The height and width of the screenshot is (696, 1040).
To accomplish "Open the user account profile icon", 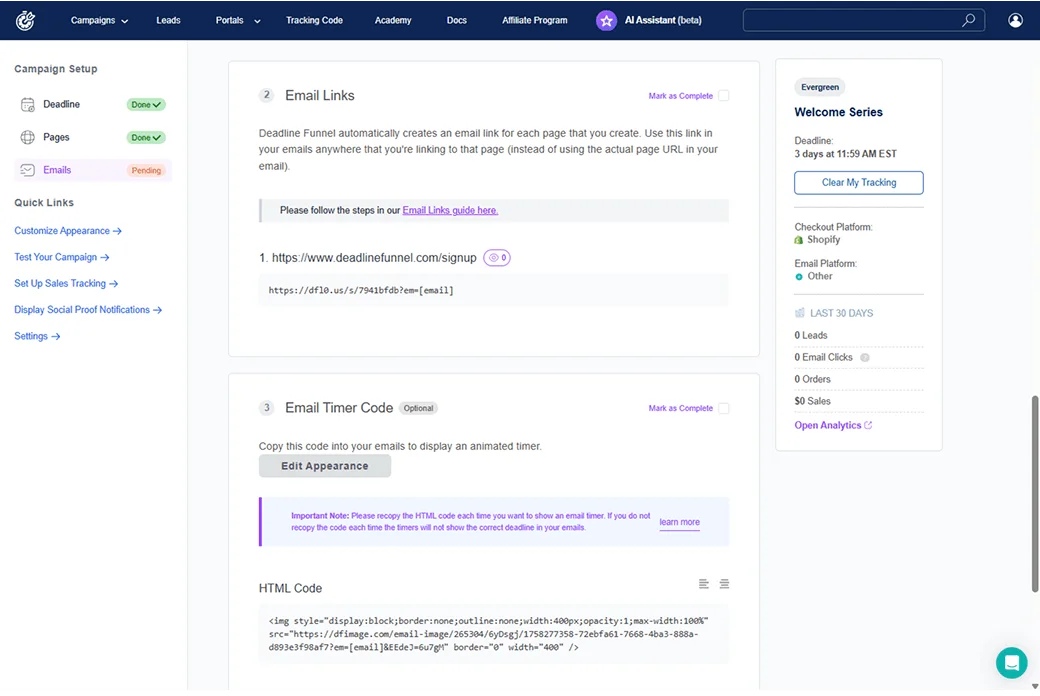I will pyautogui.click(x=1015, y=21).
